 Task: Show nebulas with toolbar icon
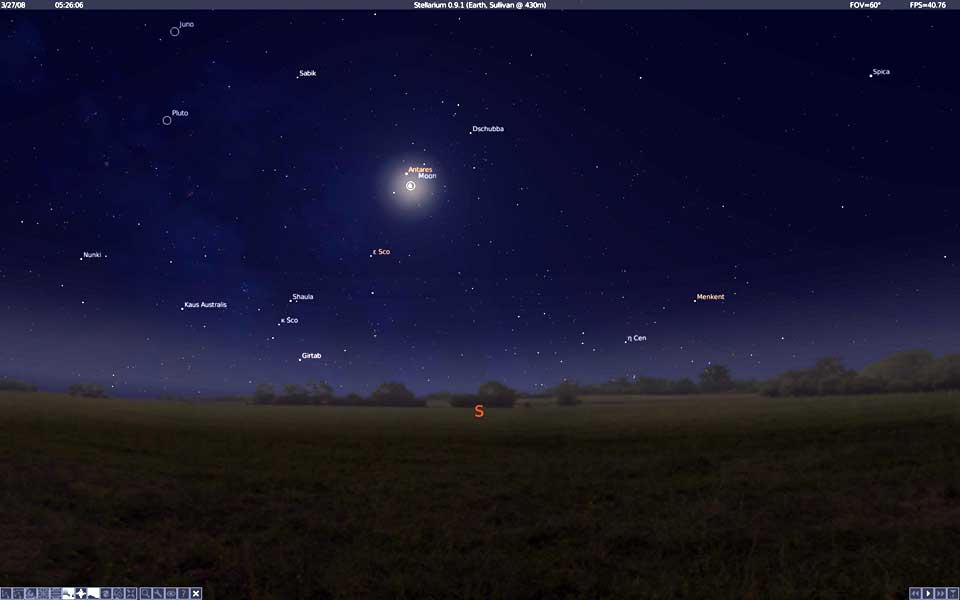click(x=106, y=593)
